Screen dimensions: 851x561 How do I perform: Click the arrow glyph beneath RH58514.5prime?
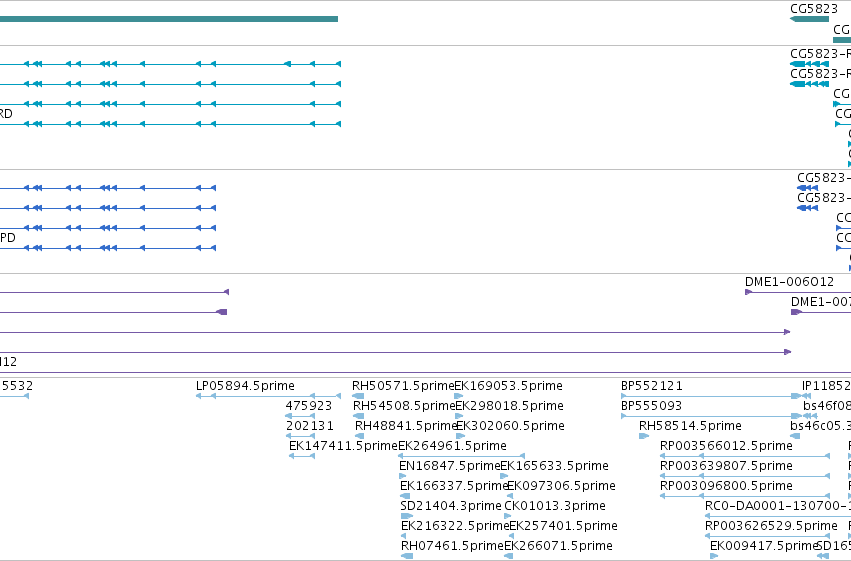644,436
